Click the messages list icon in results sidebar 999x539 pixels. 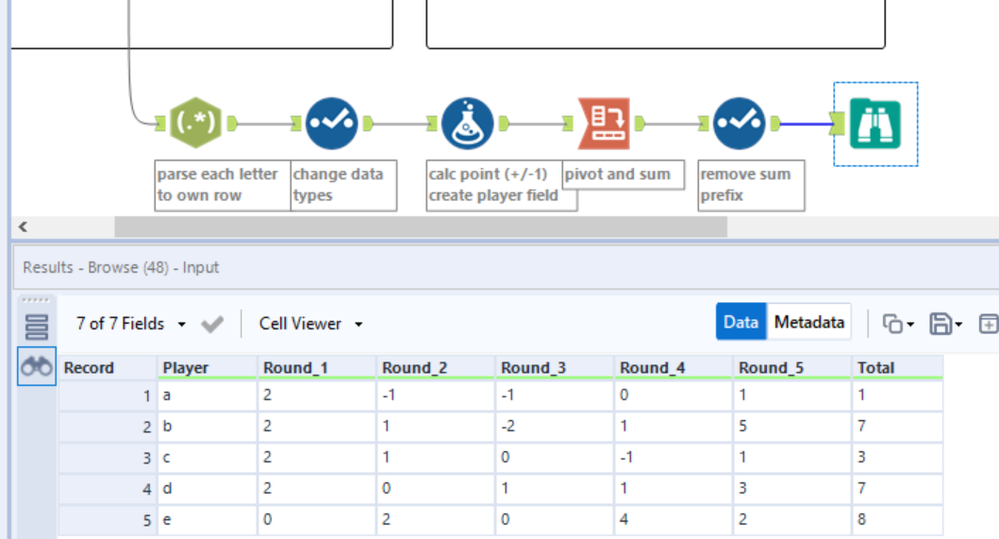(x=37, y=326)
